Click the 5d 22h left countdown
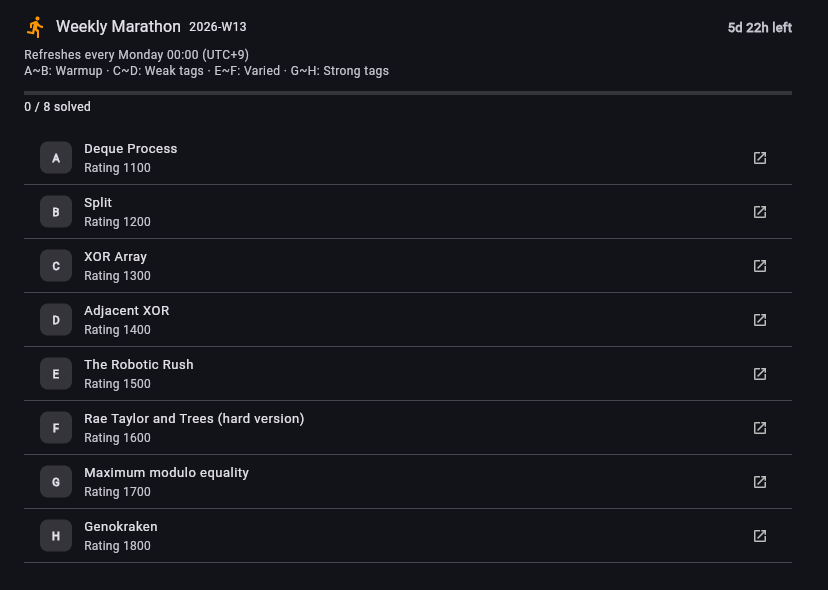Screen dimensions: 828x590 coord(759,28)
